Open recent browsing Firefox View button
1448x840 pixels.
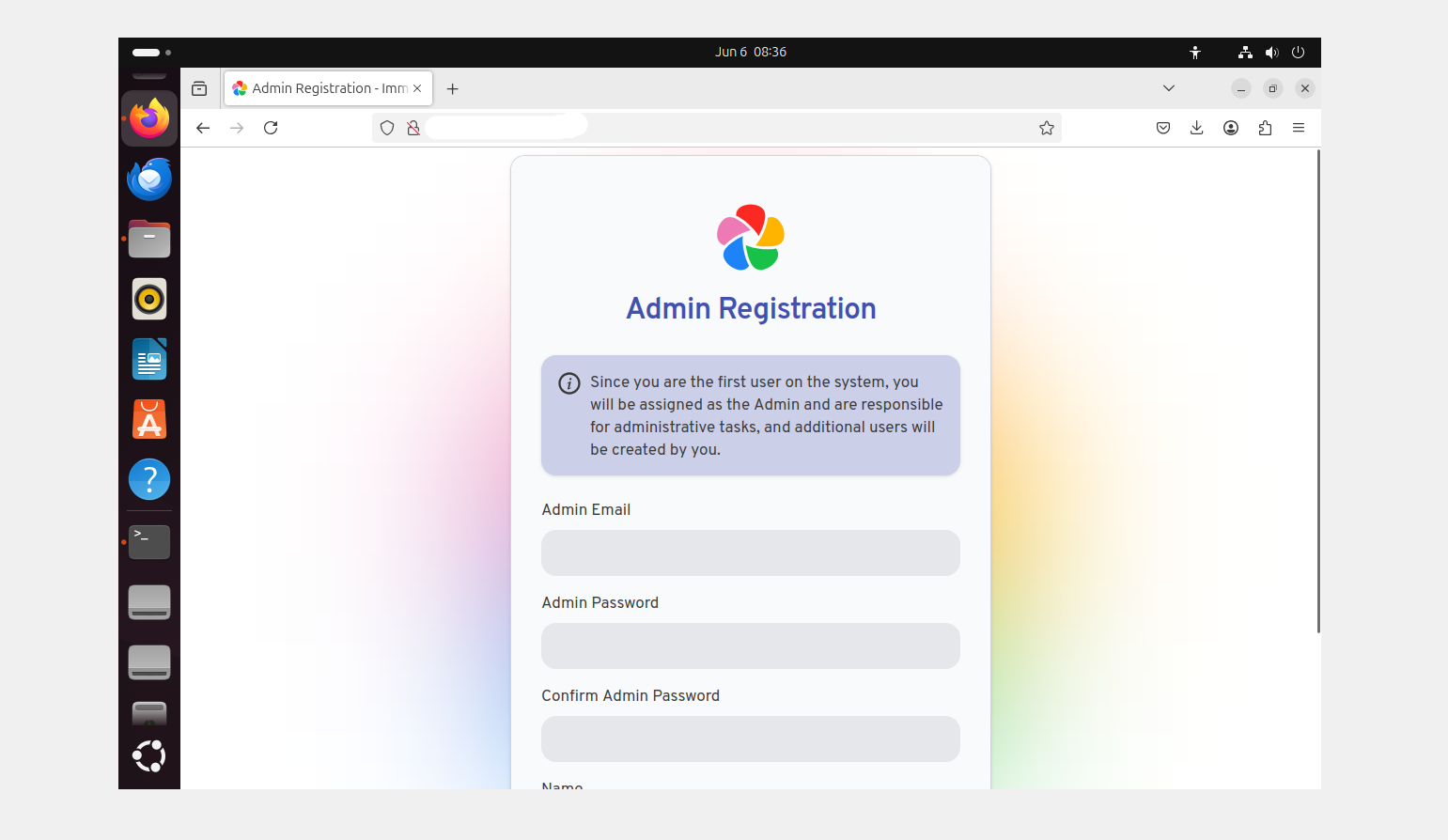tap(199, 88)
